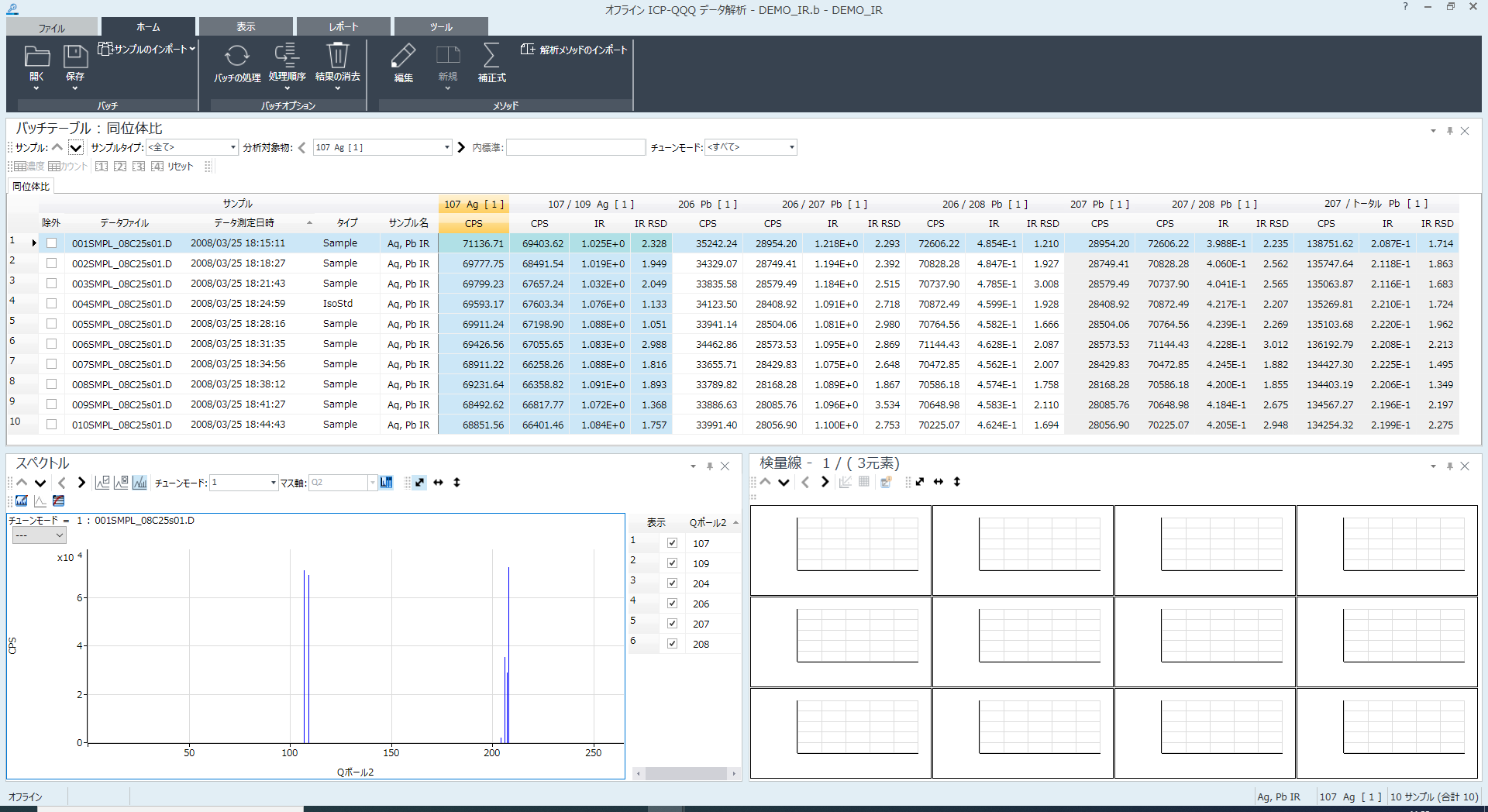Switch to the レポート tab
This screenshot has width=1488, height=812.
pyautogui.click(x=343, y=26)
